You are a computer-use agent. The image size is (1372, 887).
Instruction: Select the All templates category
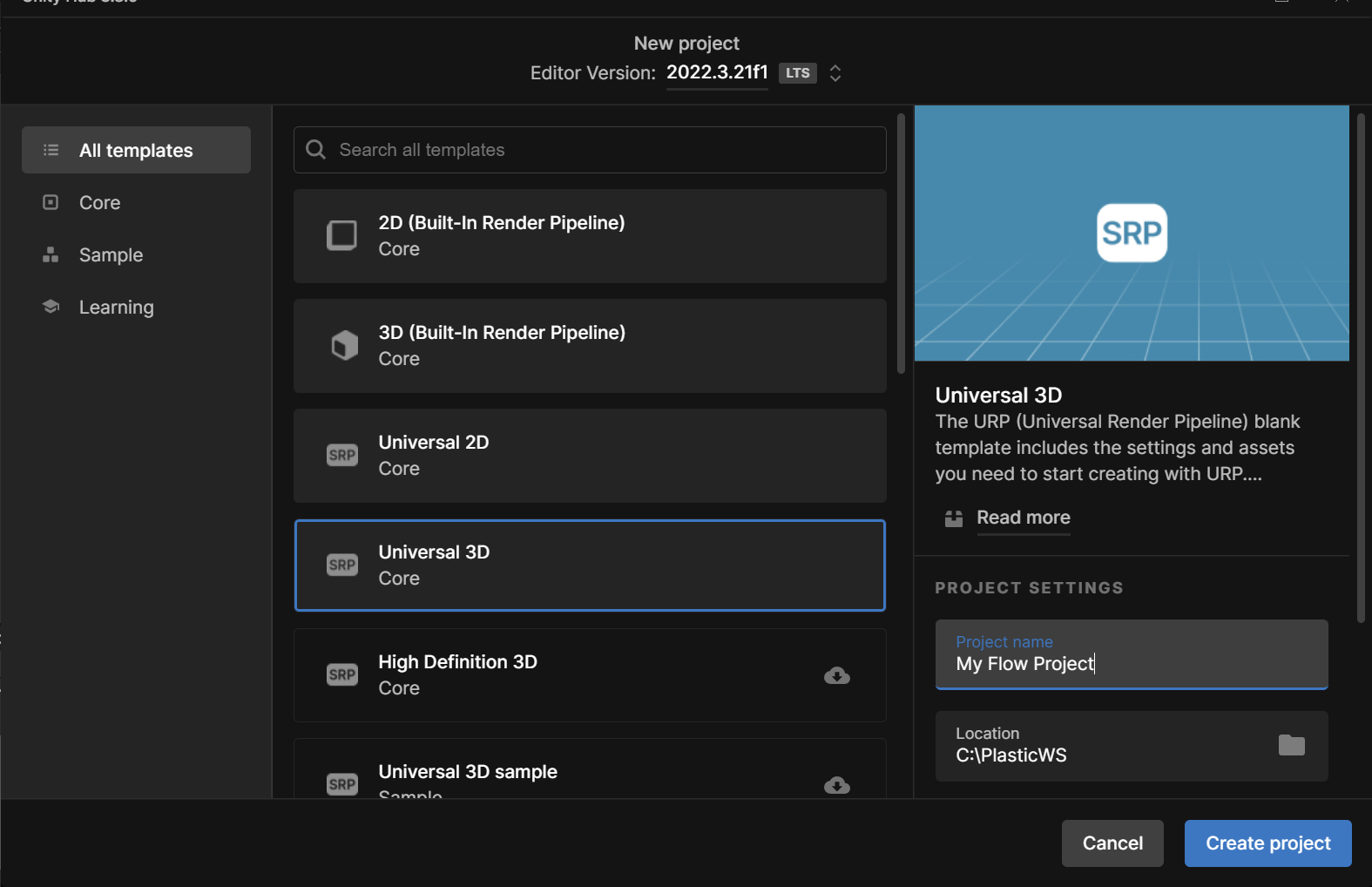[136, 150]
